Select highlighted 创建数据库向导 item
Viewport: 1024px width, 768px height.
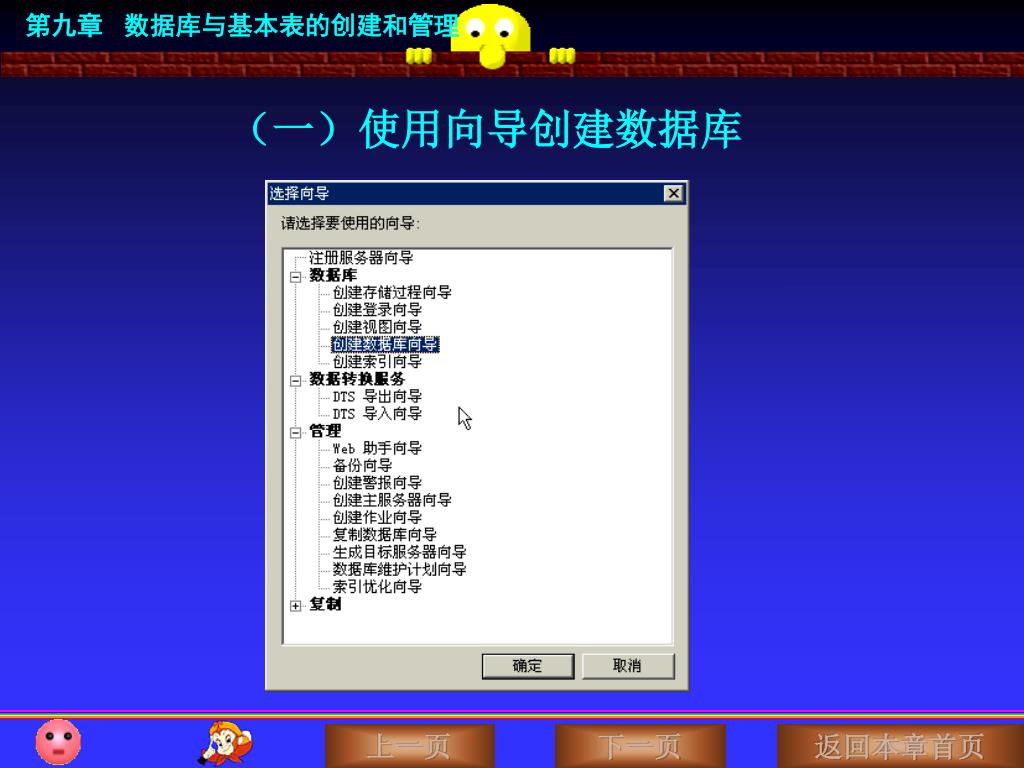click(385, 344)
